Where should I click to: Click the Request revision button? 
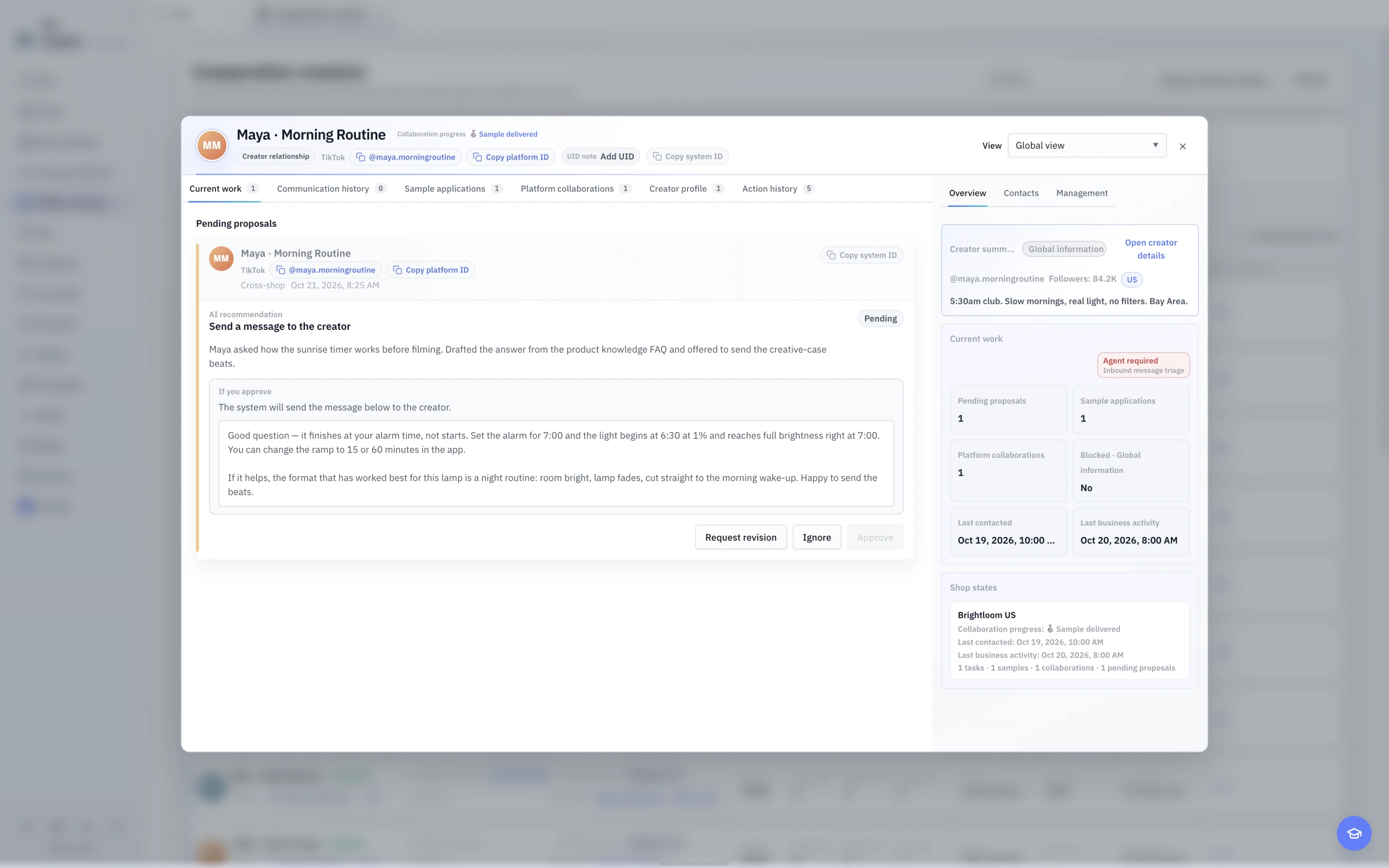tap(741, 537)
